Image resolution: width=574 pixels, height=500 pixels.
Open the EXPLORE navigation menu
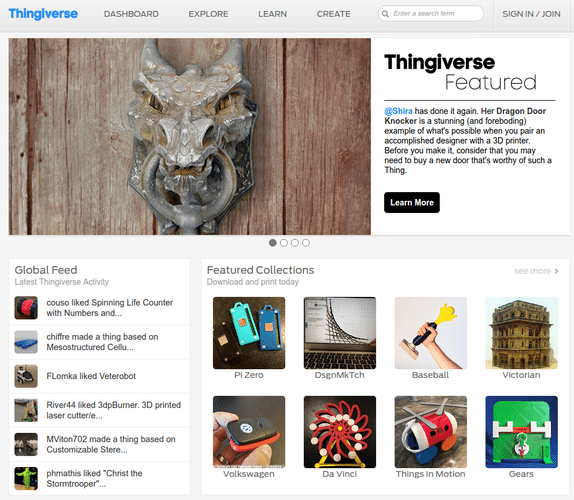pos(208,14)
